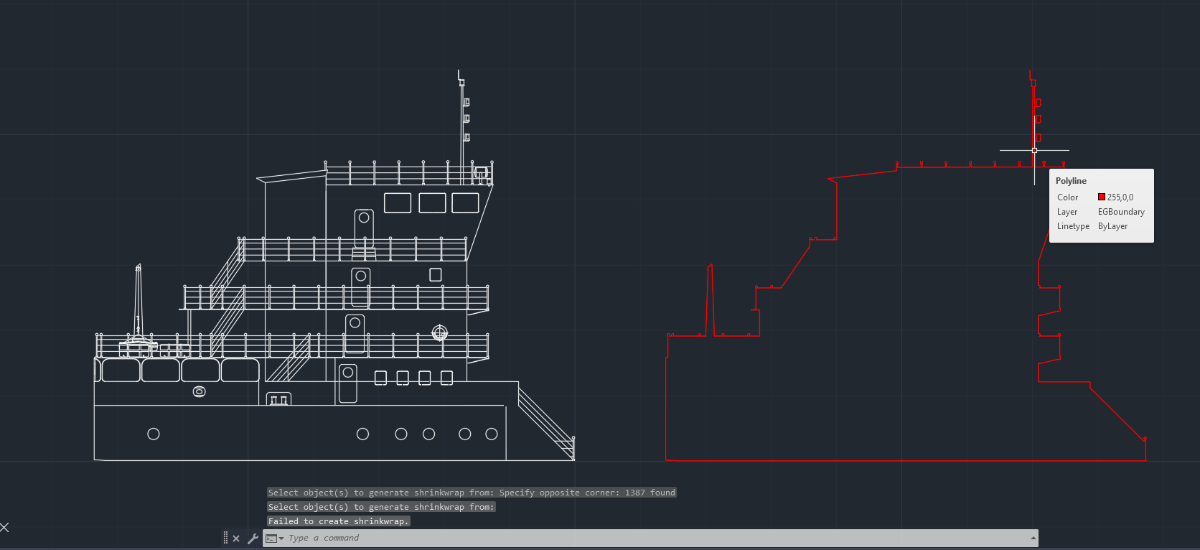The image size is (1200, 550).
Task: Click the command line drag grip handle
Action: point(225,538)
